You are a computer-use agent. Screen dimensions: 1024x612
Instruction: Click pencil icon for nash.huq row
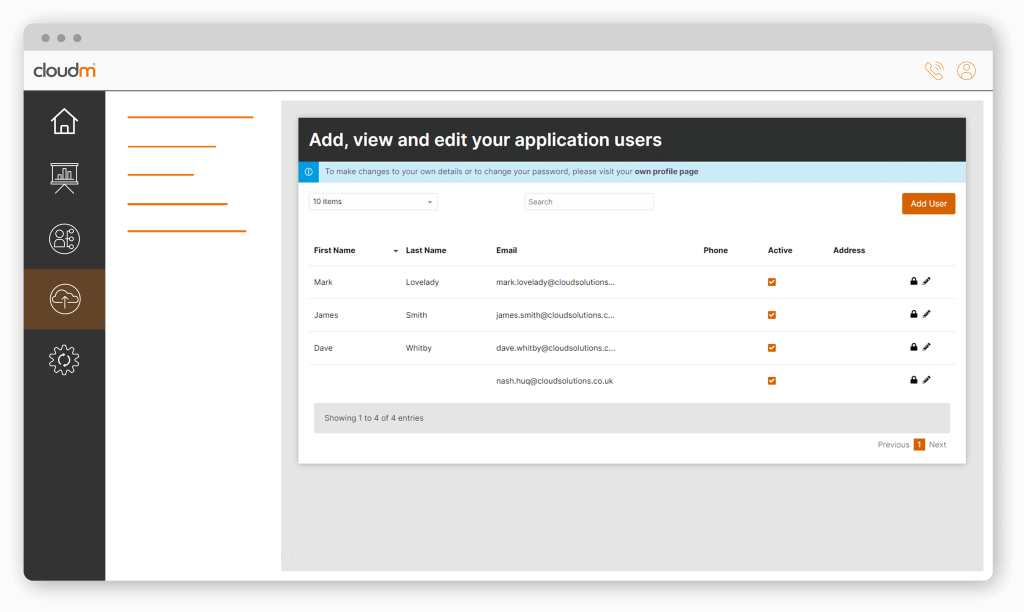pos(927,380)
